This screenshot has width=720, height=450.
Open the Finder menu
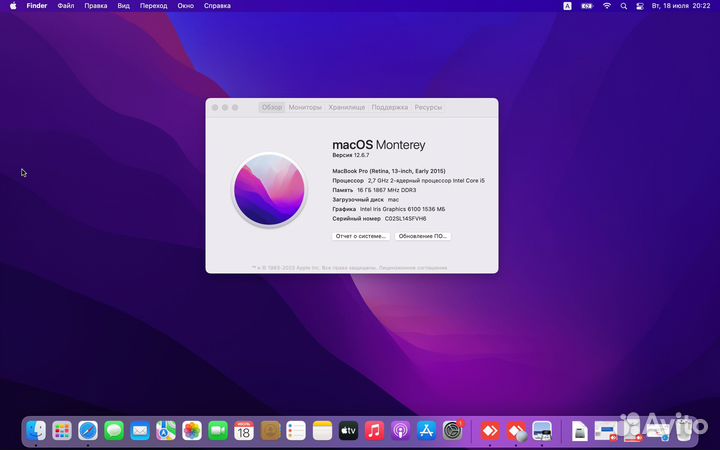pos(37,6)
